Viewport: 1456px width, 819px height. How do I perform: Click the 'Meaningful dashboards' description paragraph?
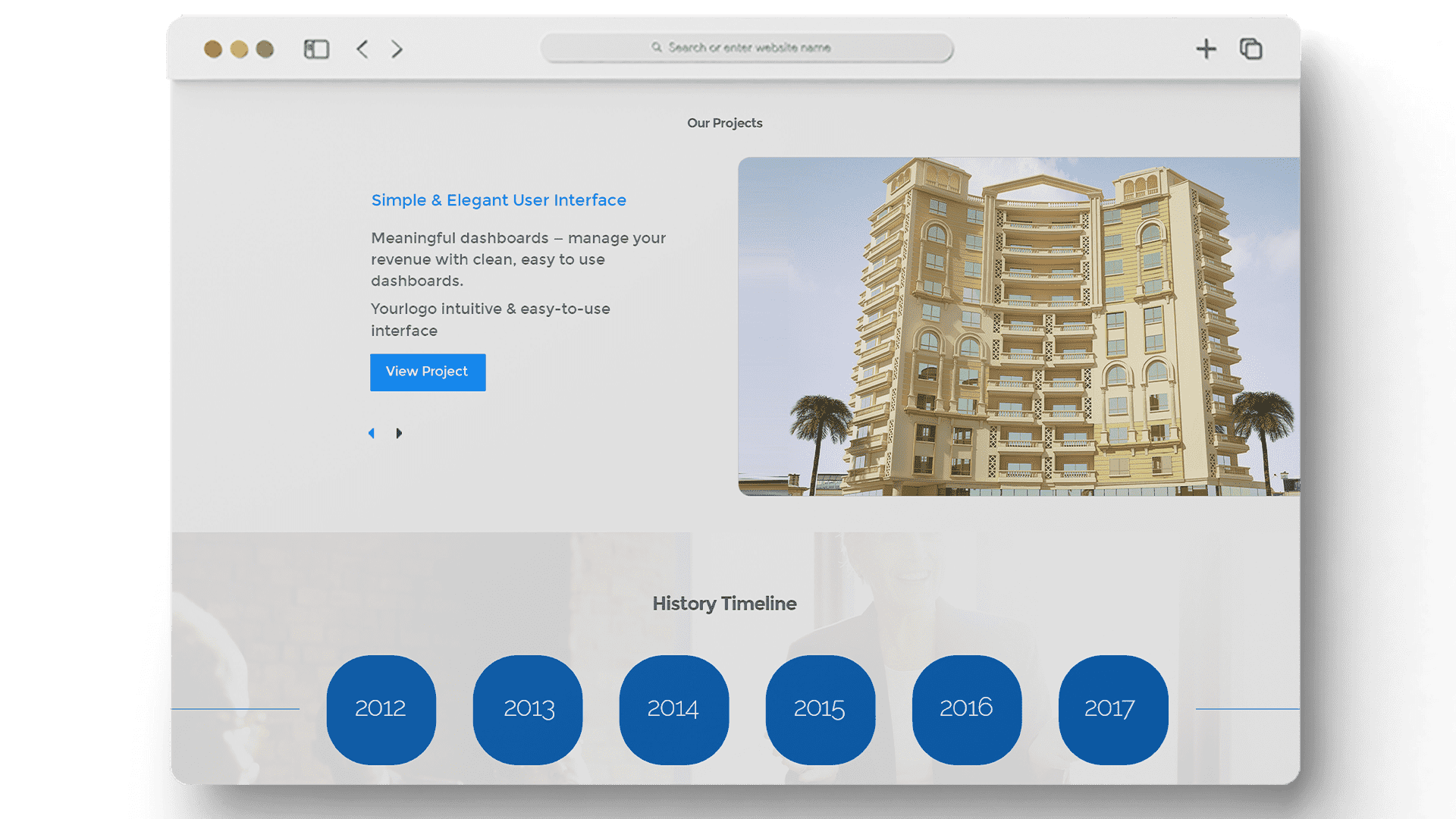pos(519,259)
